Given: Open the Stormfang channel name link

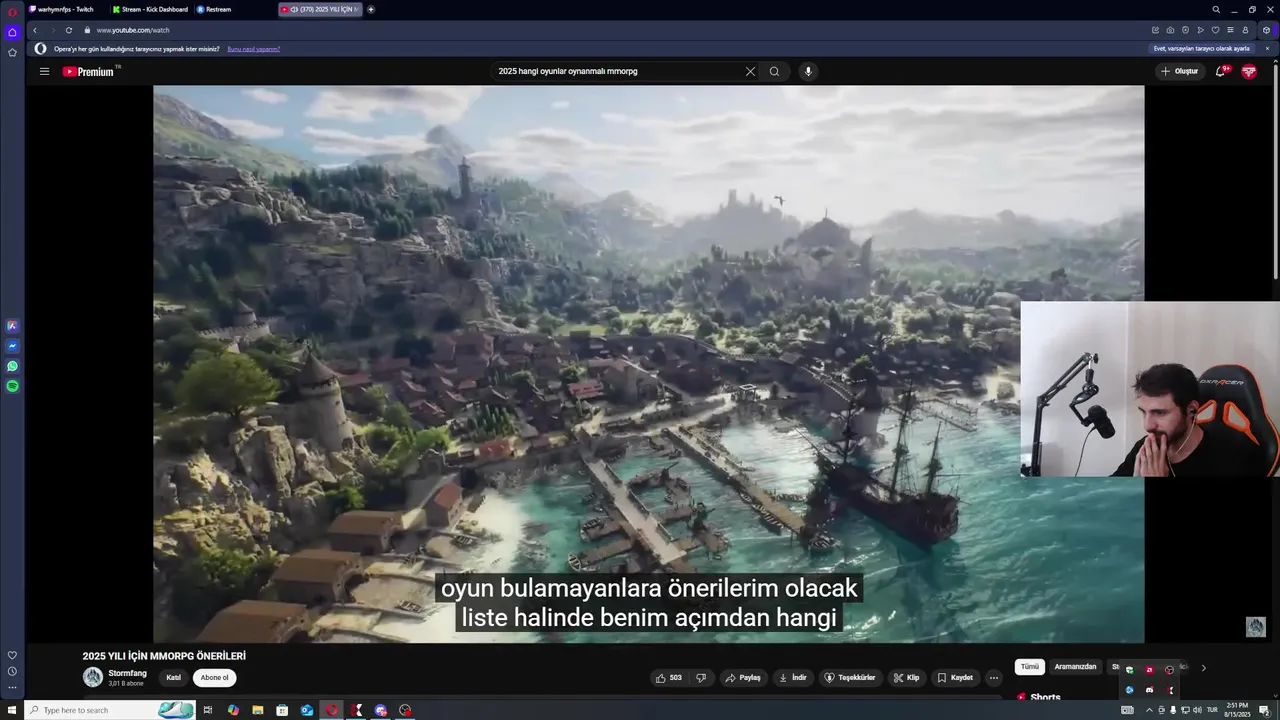Looking at the screenshot, I should click(127, 673).
